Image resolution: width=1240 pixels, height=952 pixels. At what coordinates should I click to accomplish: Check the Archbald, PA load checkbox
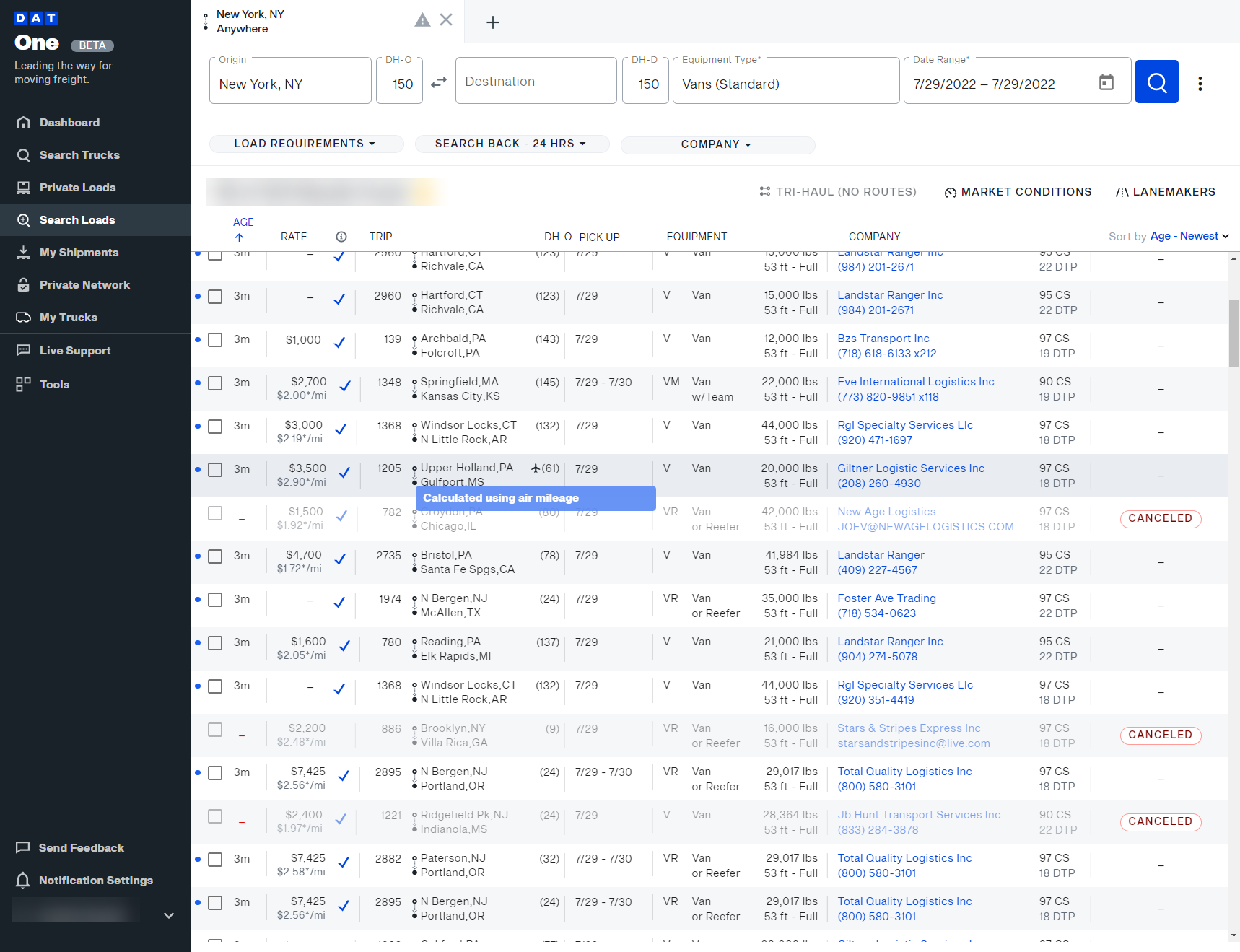[x=215, y=340]
